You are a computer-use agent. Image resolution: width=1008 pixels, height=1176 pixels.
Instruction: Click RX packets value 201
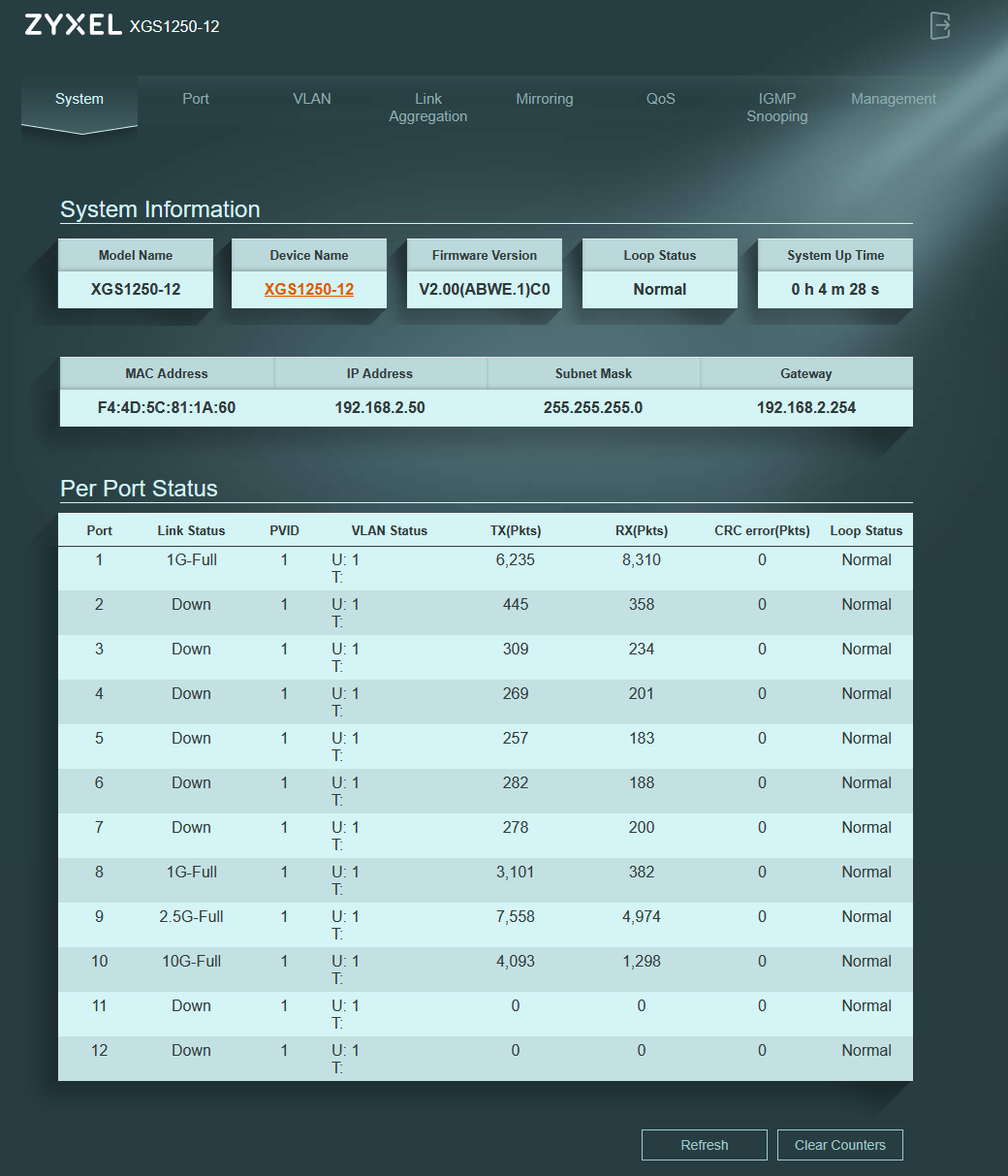[642, 693]
